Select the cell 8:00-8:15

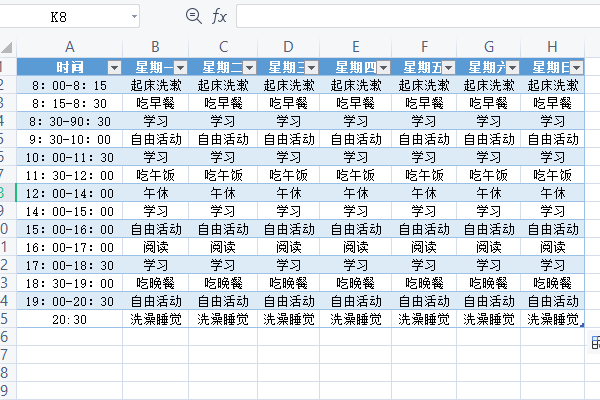[x=70, y=85]
